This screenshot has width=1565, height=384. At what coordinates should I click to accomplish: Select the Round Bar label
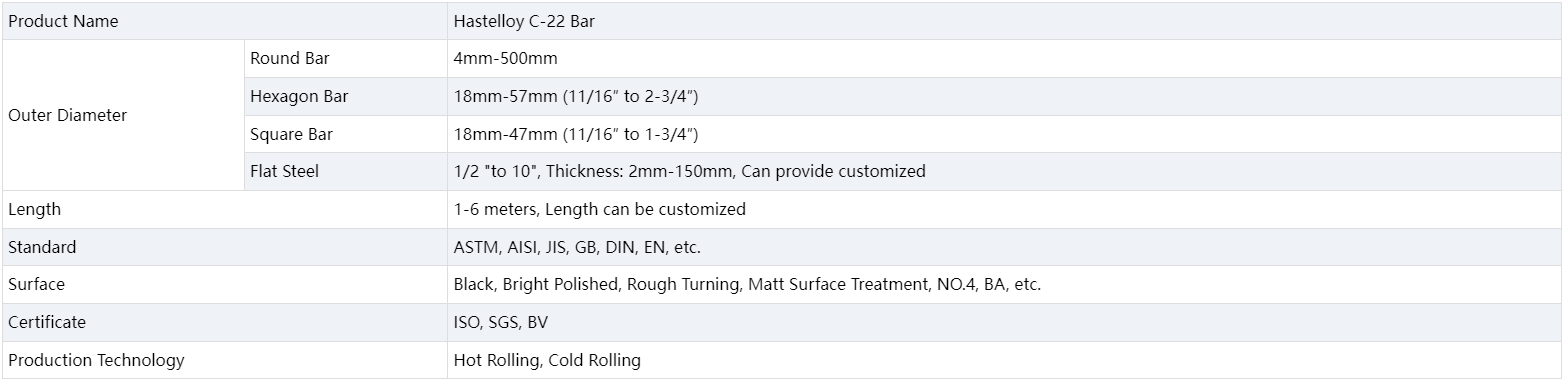(x=290, y=58)
